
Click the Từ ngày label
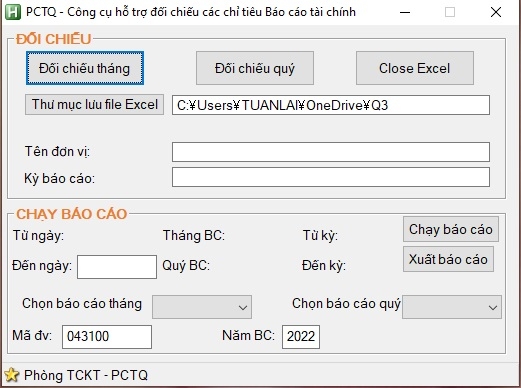[38, 236]
